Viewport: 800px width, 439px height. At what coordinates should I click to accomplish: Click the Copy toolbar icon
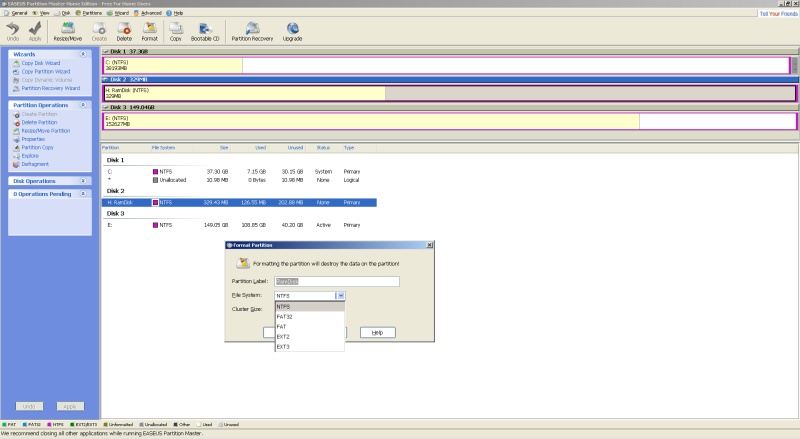tap(176, 32)
